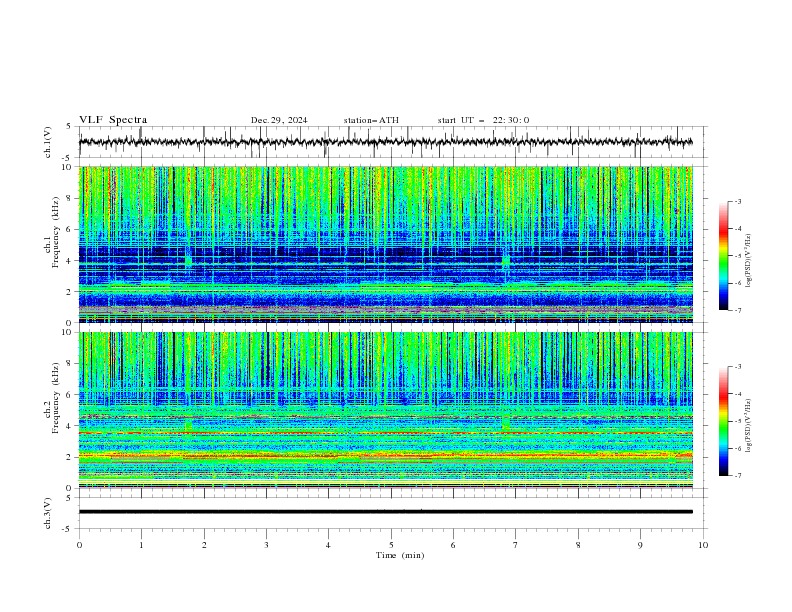This screenshot has width=792, height=612.
Task: Click the time axis tick label '5'
Action: tap(391, 545)
